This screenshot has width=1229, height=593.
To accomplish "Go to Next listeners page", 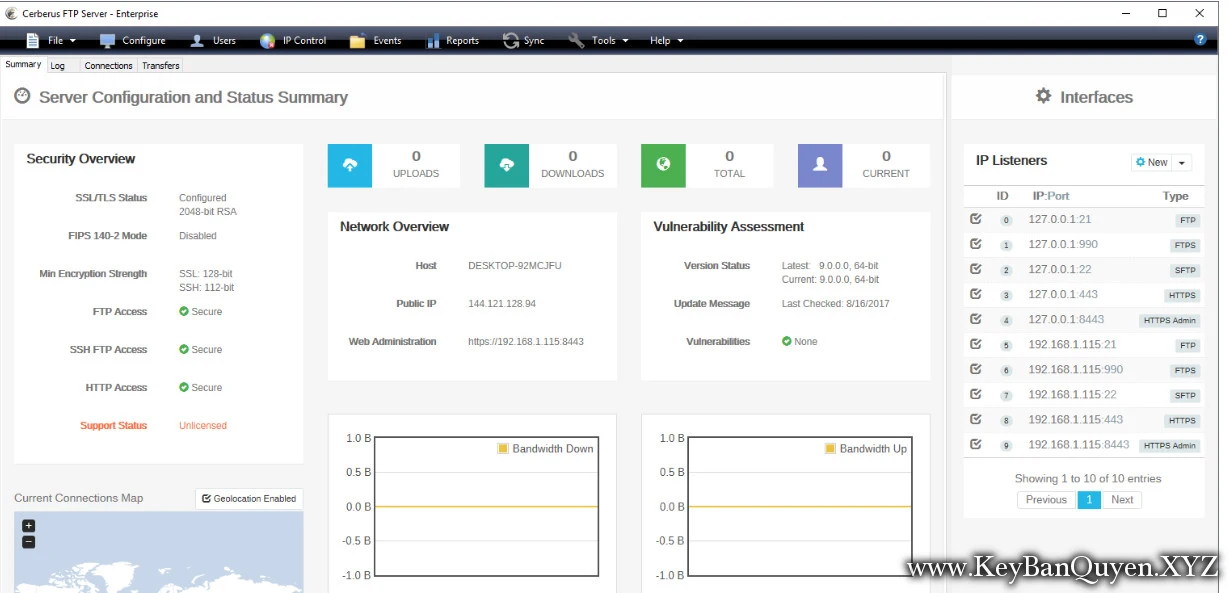I will [1122, 500].
